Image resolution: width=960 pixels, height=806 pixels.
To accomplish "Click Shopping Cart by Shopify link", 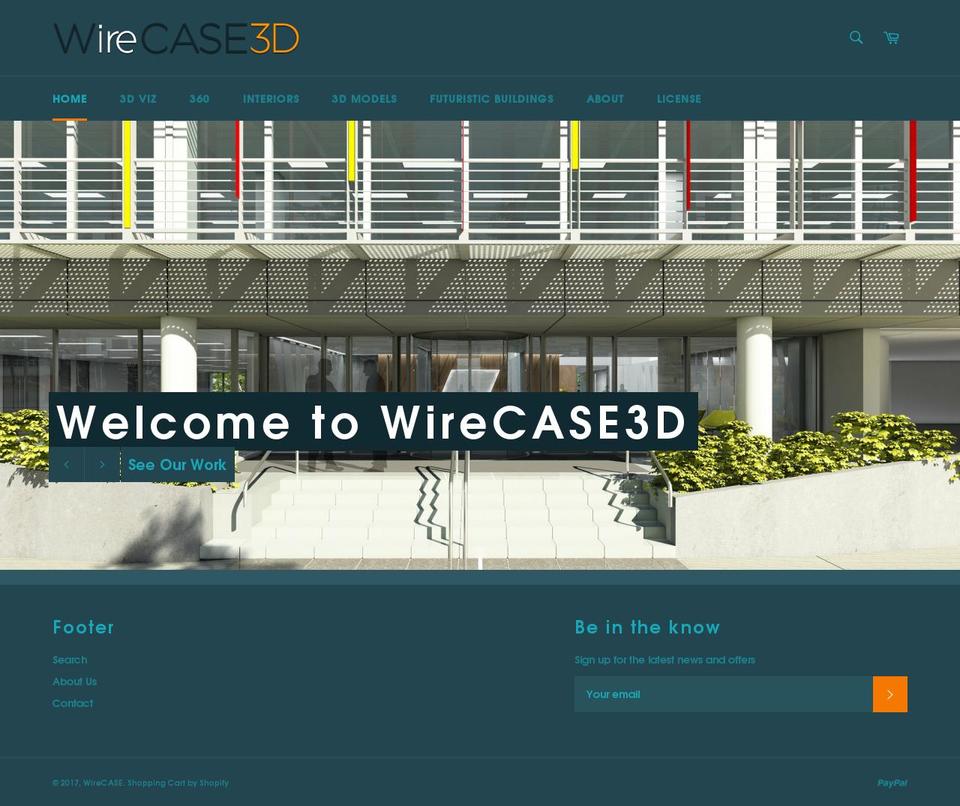I will (178, 783).
